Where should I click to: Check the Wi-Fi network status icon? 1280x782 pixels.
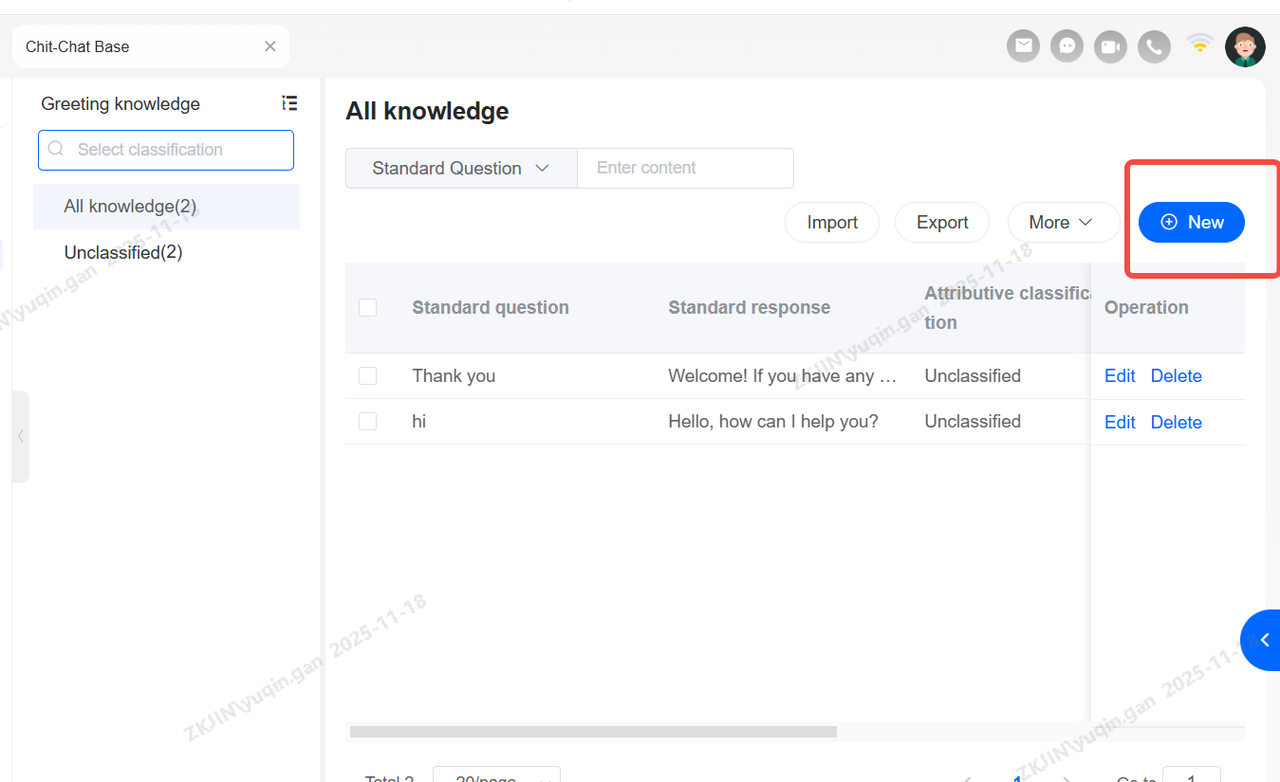tap(1200, 44)
